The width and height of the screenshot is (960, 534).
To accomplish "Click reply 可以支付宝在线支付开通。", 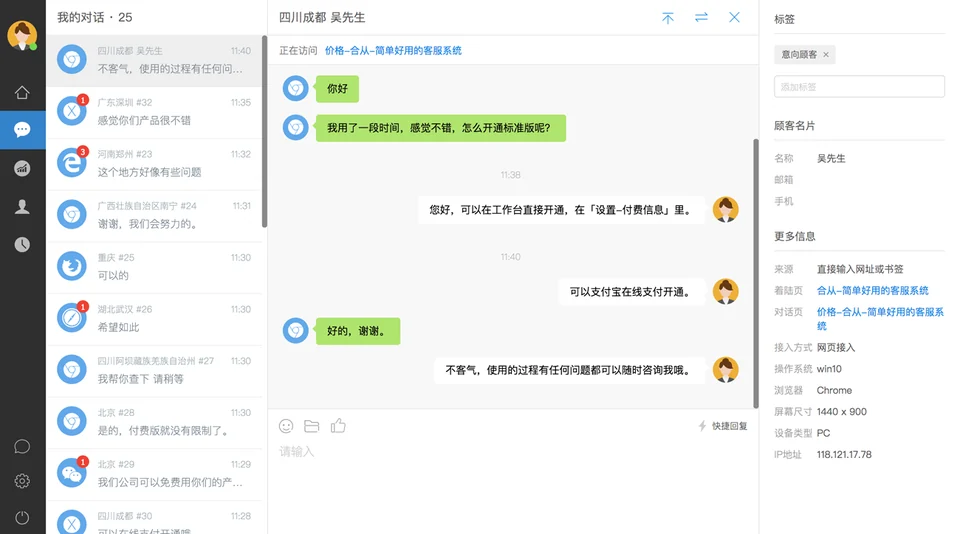I will pyautogui.click(x=632, y=292).
